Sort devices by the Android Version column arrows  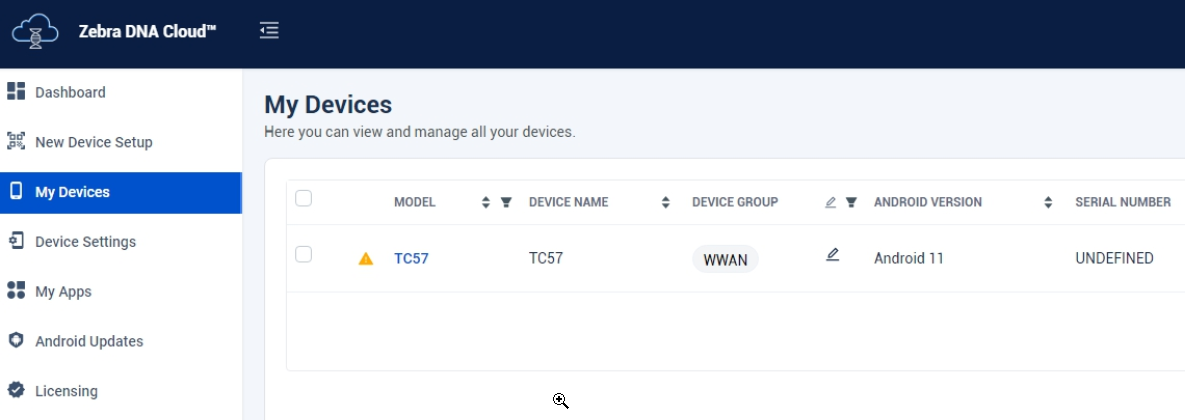tap(1048, 202)
